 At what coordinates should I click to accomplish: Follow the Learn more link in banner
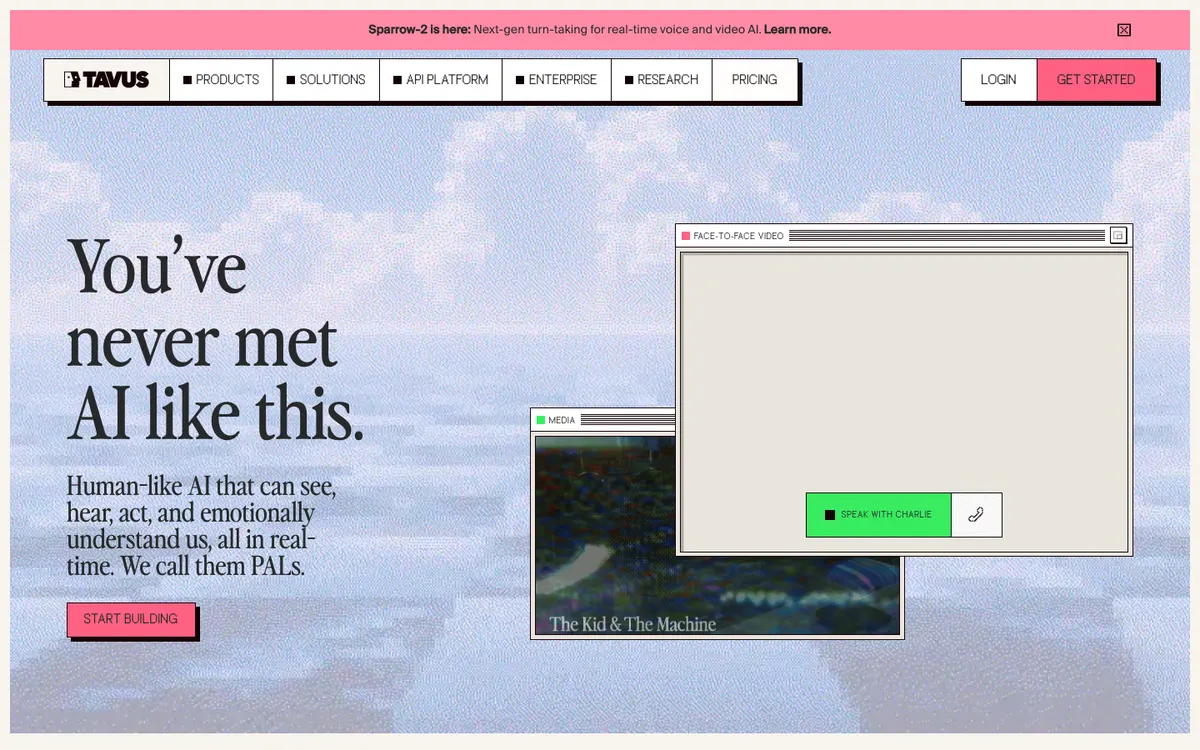point(797,30)
